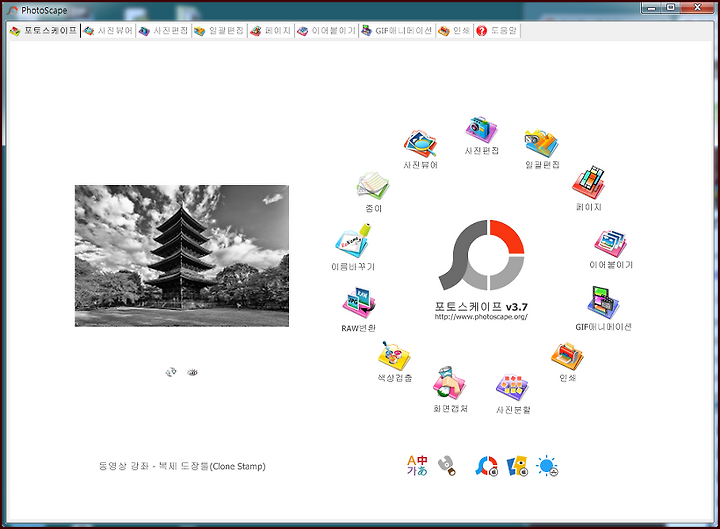This screenshot has width=720, height=529.
Task: Go to the 일괄편집 tab
Action: pyautogui.click(x=219, y=31)
